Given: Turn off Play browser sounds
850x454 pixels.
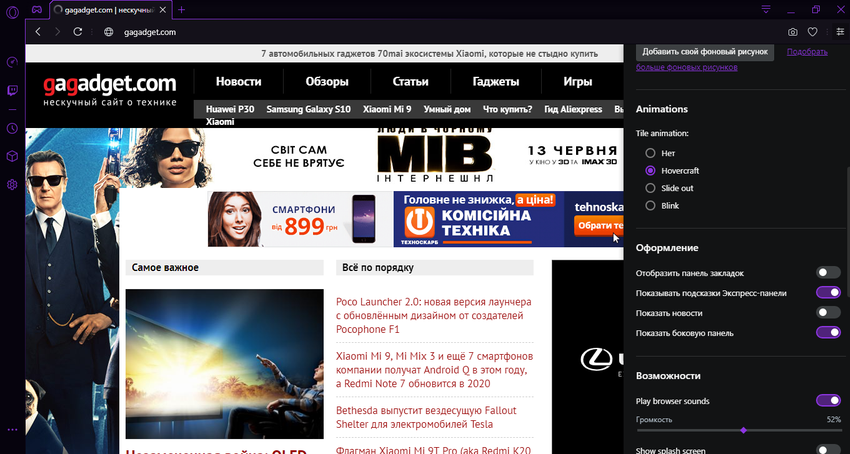Looking at the screenshot, I should tap(827, 400).
